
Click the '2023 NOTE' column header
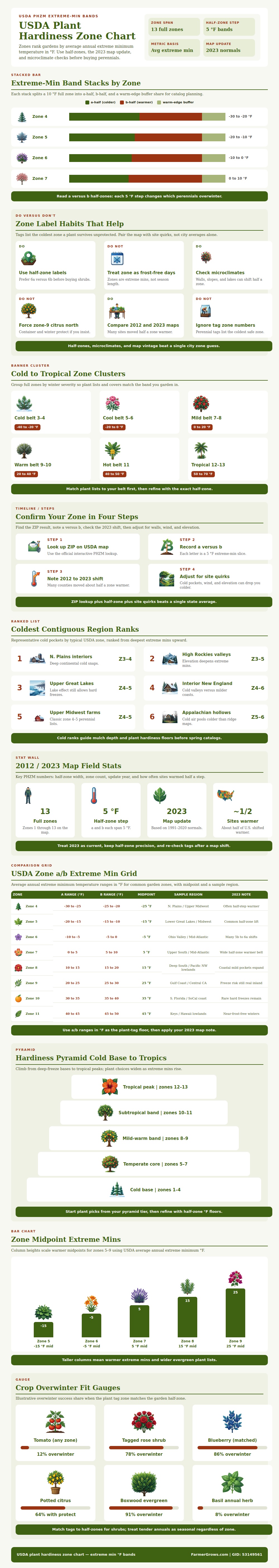241,895
